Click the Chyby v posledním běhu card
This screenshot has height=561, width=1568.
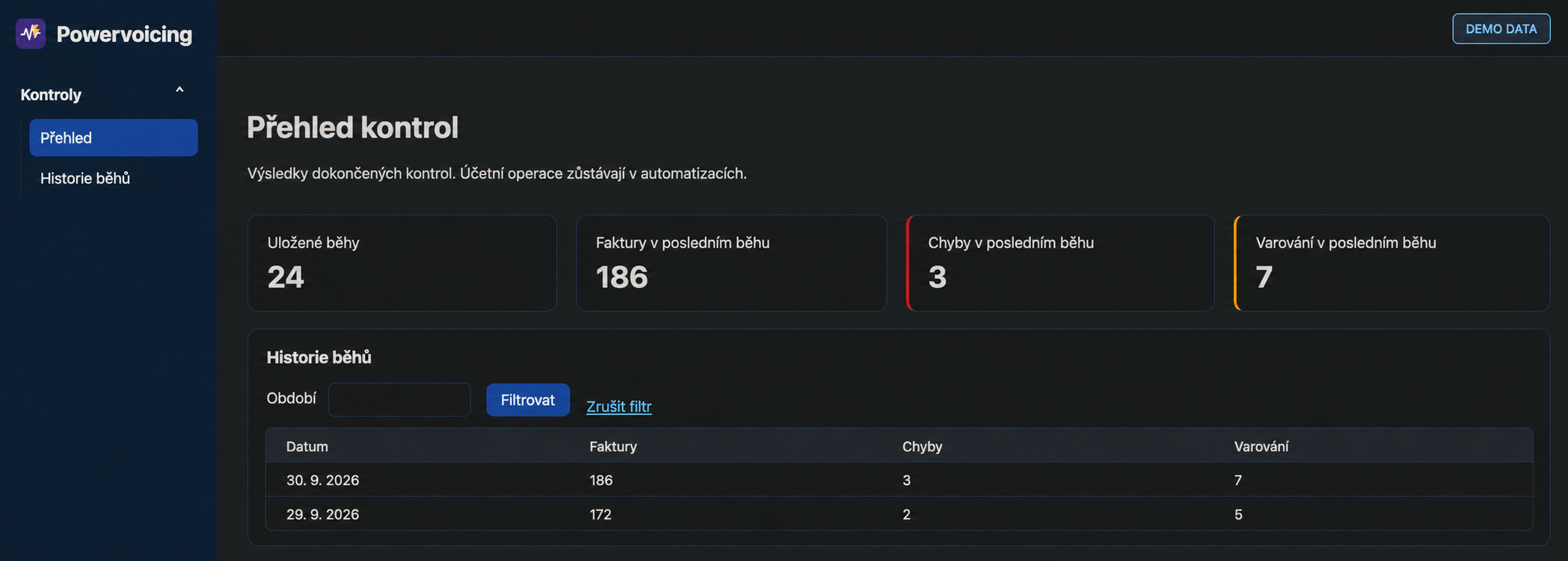point(1060,263)
